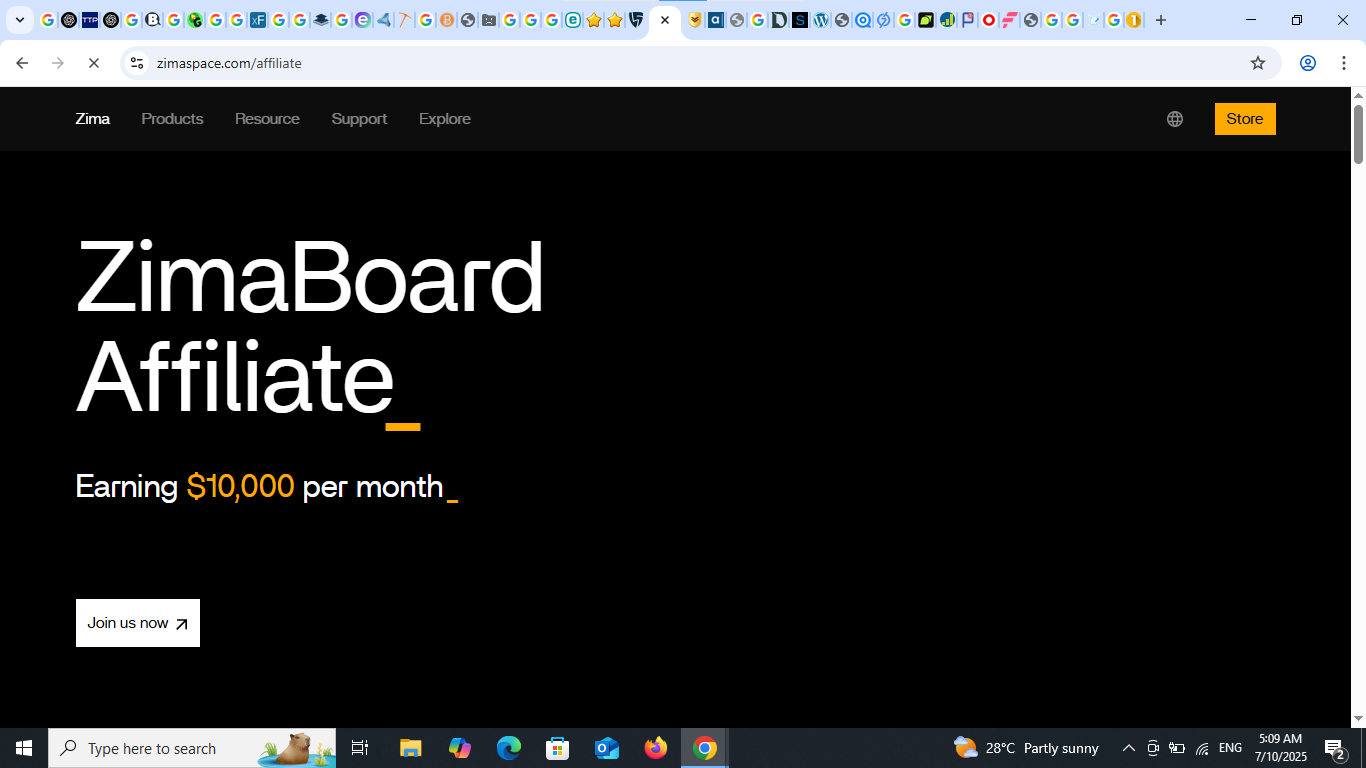
Task: Switch the ENG input language
Action: [1231, 748]
